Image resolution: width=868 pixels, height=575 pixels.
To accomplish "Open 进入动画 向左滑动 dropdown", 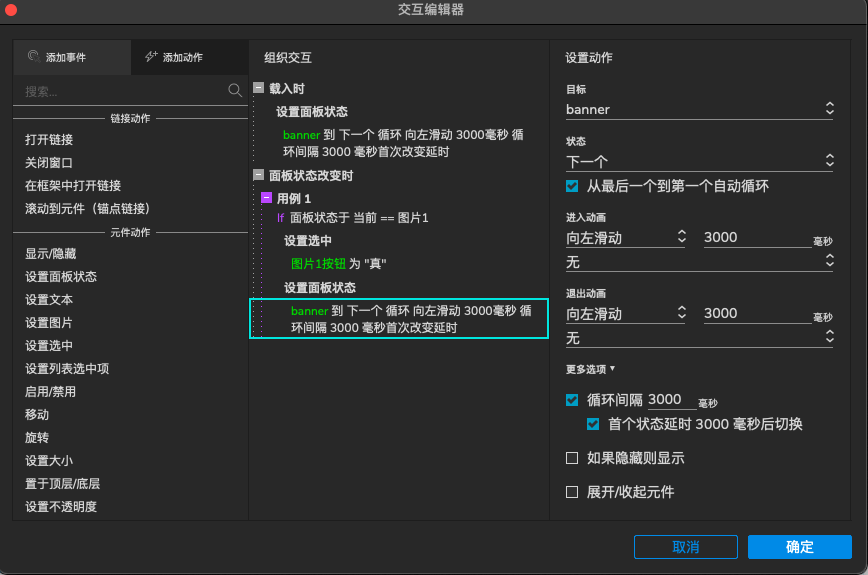I will point(626,238).
